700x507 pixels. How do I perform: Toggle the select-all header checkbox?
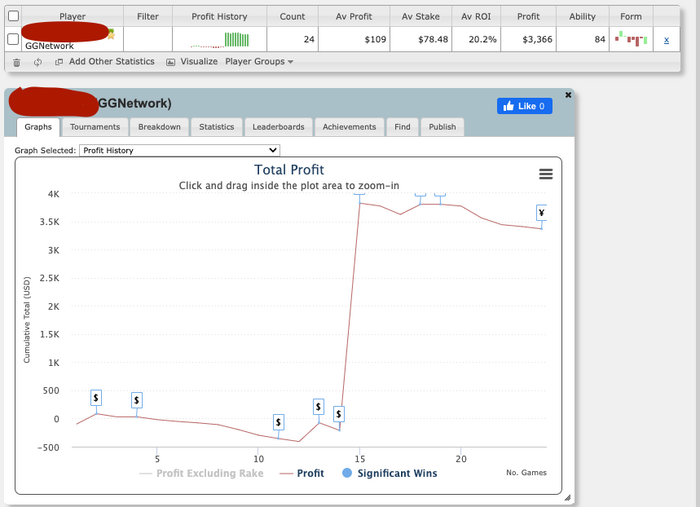click(14, 16)
